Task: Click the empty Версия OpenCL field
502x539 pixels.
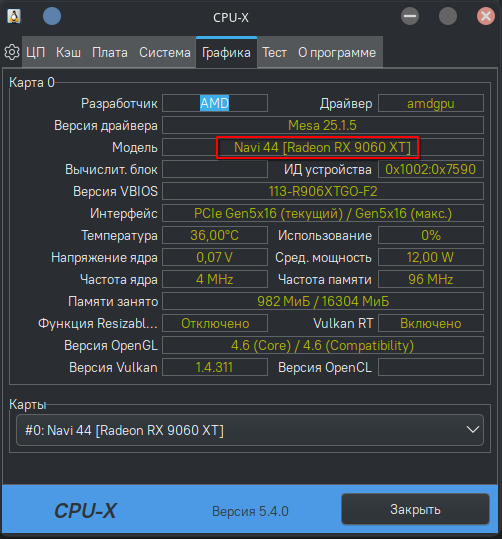Action: [431, 367]
